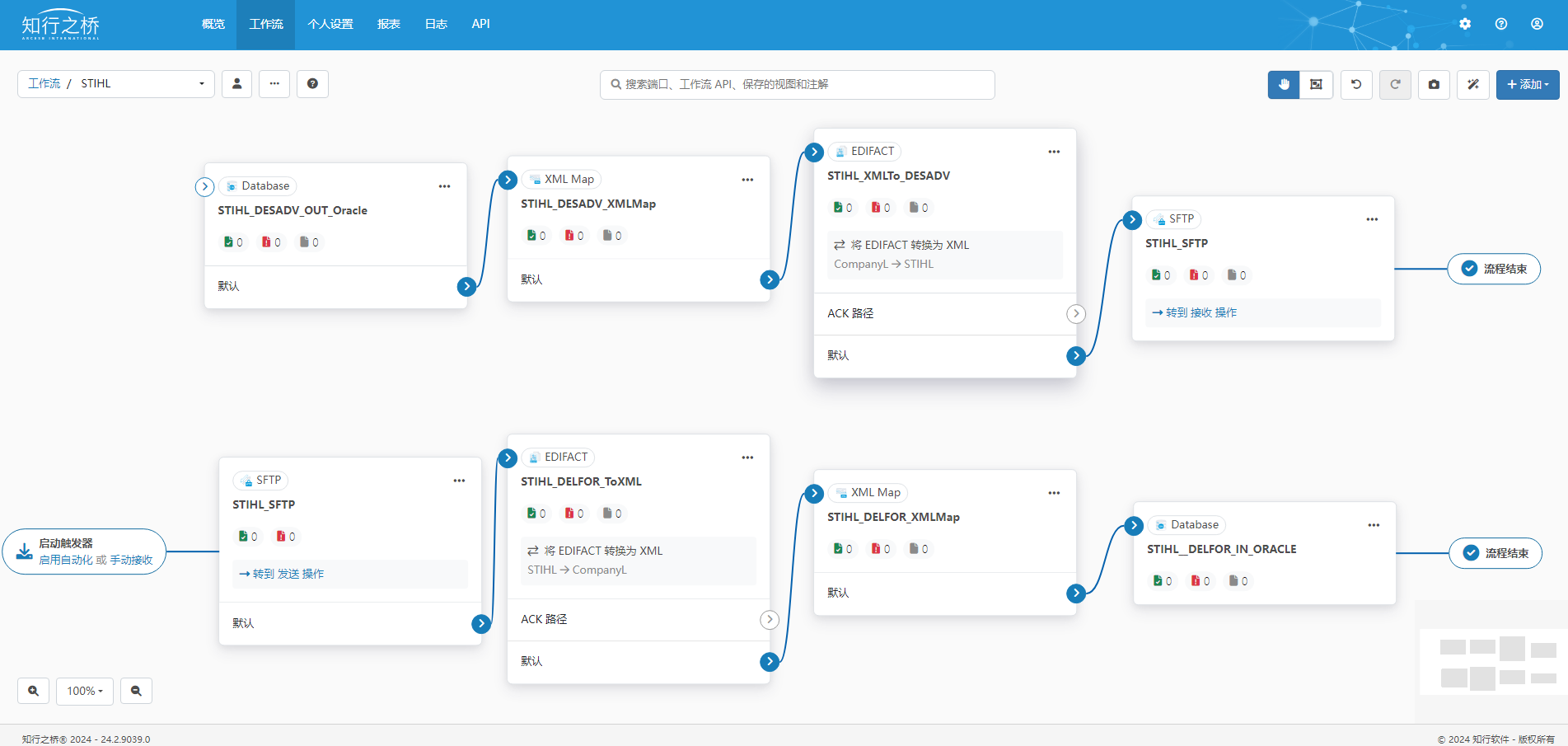1568x746 pixels.
Task: Take a snapshot with camera icon
Action: click(x=1435, y=84)
